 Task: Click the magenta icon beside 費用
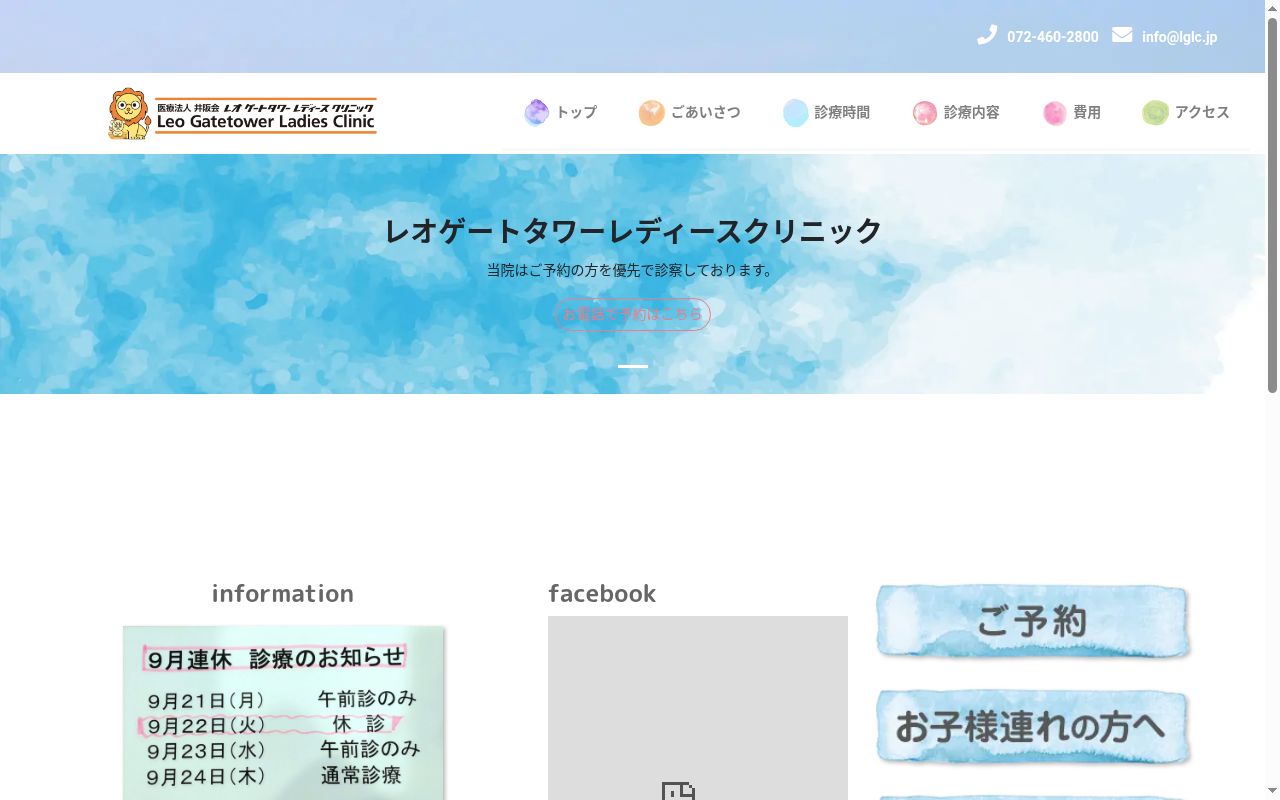1054,113
